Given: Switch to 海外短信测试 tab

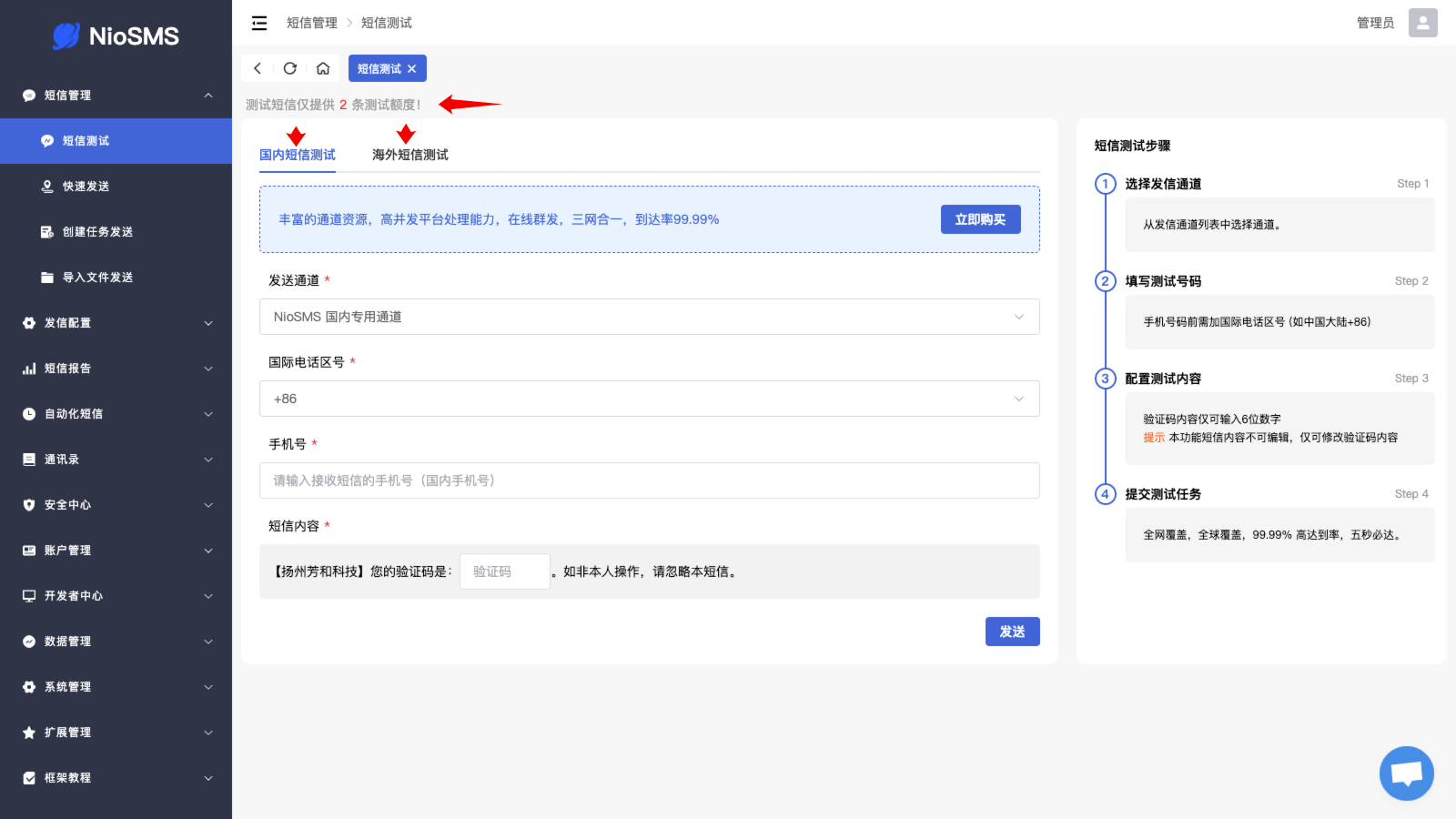Looking at the screenshot, I should (410, 155).
